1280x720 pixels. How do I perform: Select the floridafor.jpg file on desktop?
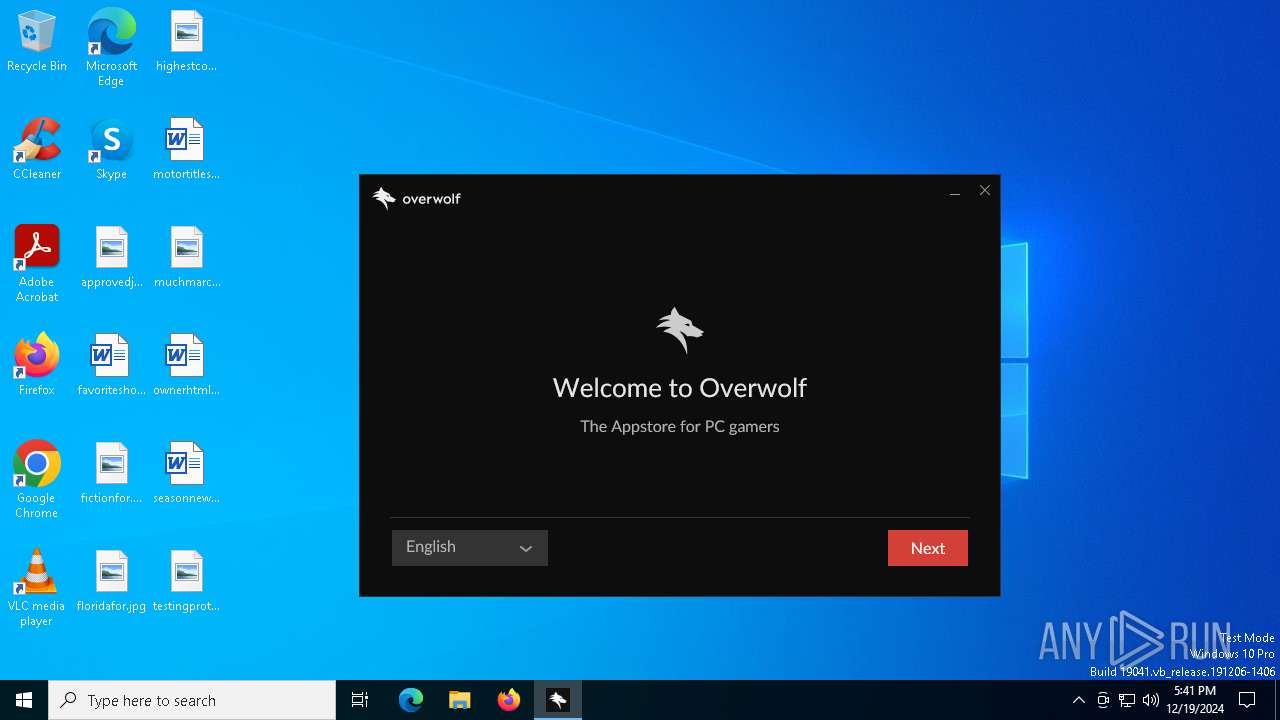tap(111, 582)
